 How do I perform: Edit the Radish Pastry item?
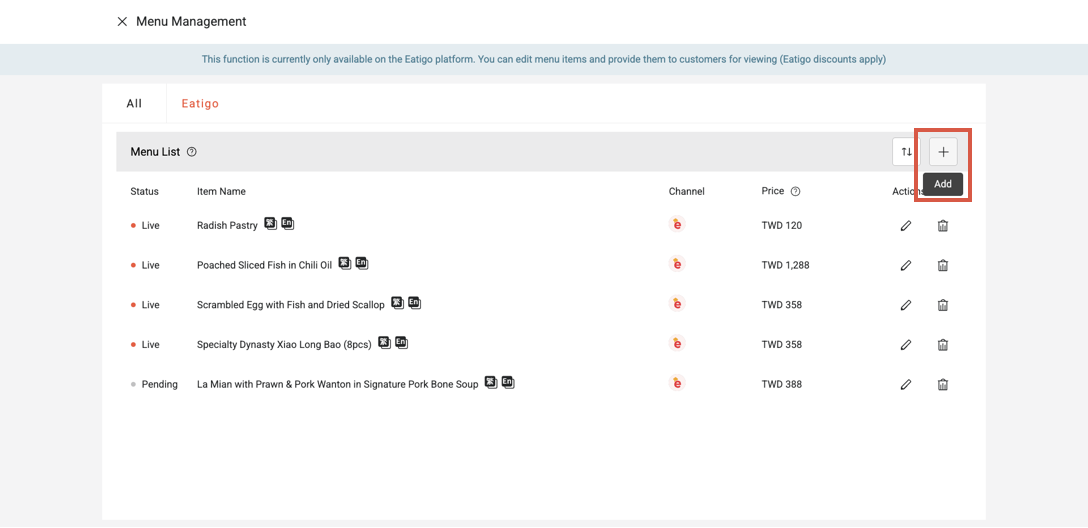tap(906, 226)
